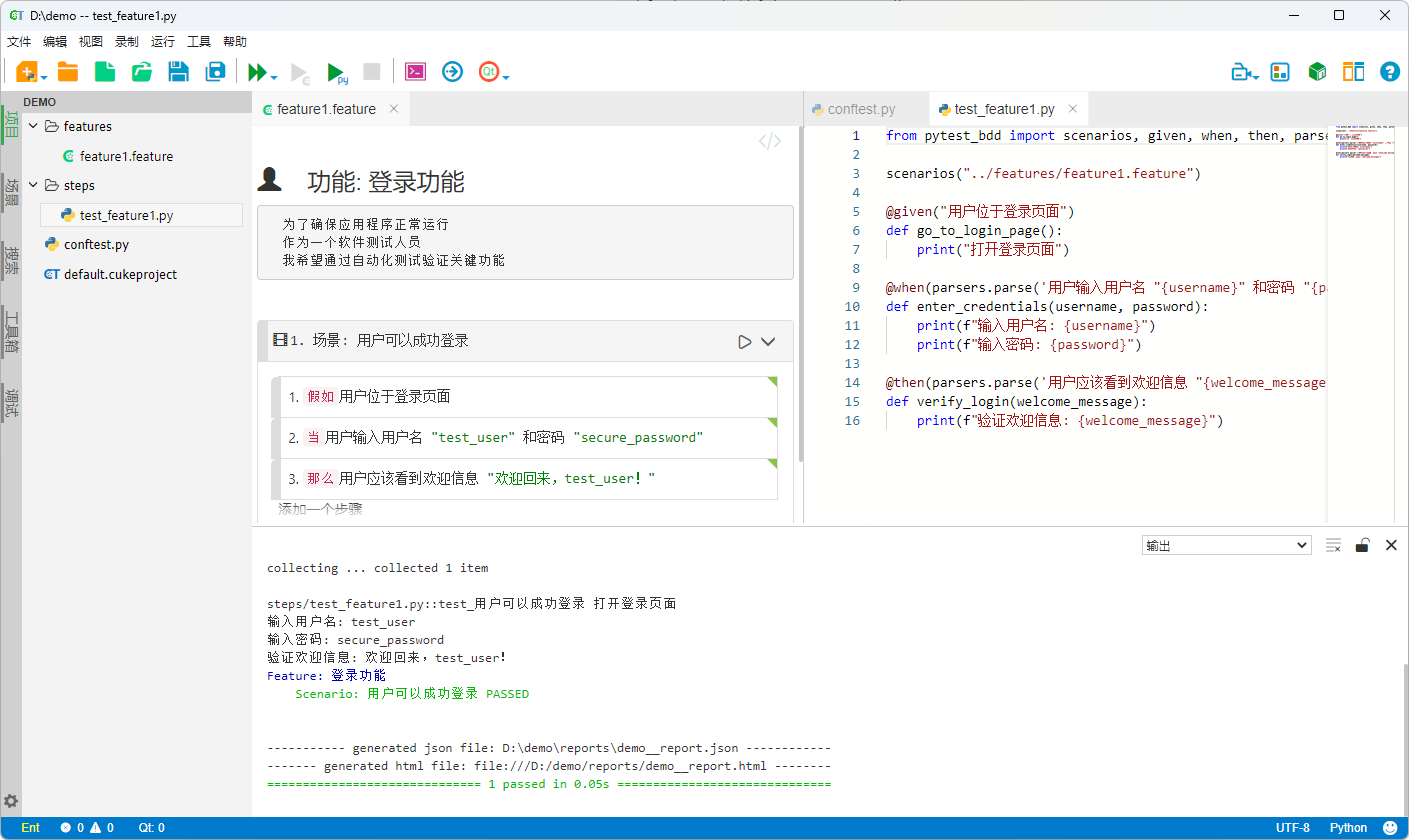Image resolution: width=1409 pixels, height=840 pixels.
Task: Click the Ent label in status bar
Action: [31, 828]
